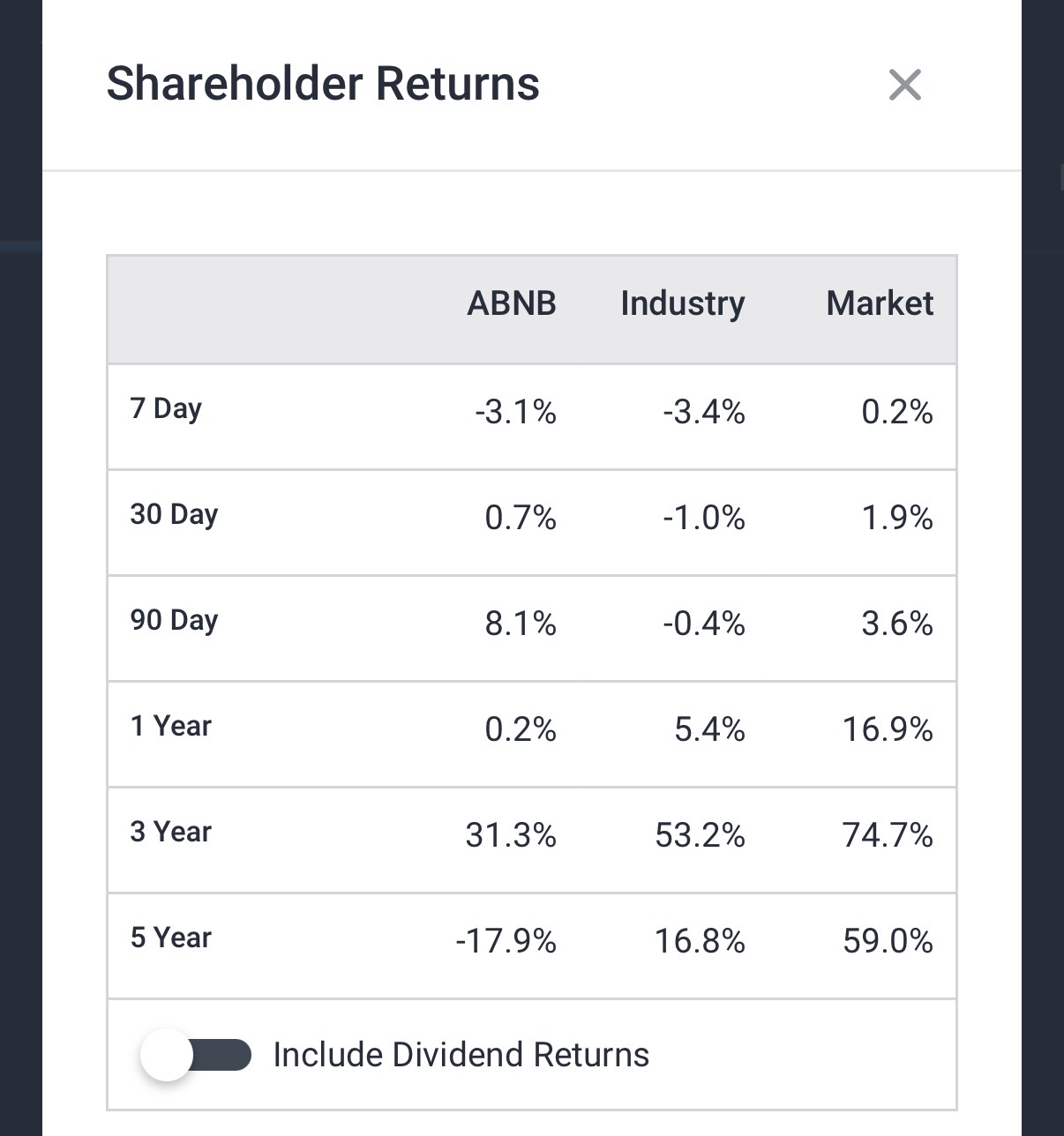Select the Market column header

pyautogui.click(x=879, y=303)
